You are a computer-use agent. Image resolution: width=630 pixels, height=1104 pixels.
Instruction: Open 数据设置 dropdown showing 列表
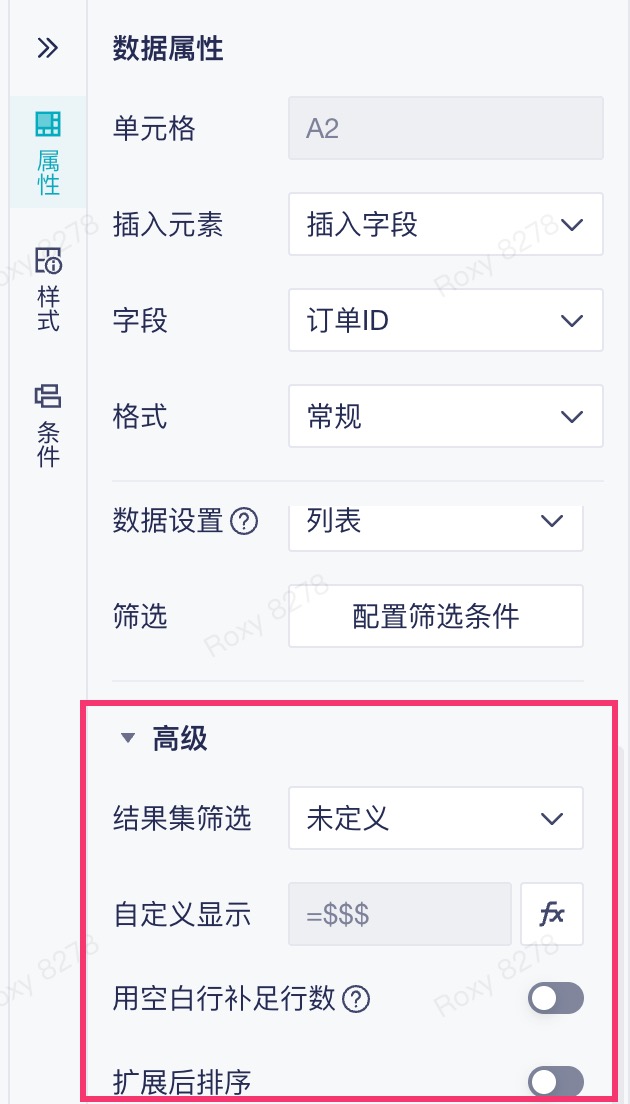pos(436,522)
